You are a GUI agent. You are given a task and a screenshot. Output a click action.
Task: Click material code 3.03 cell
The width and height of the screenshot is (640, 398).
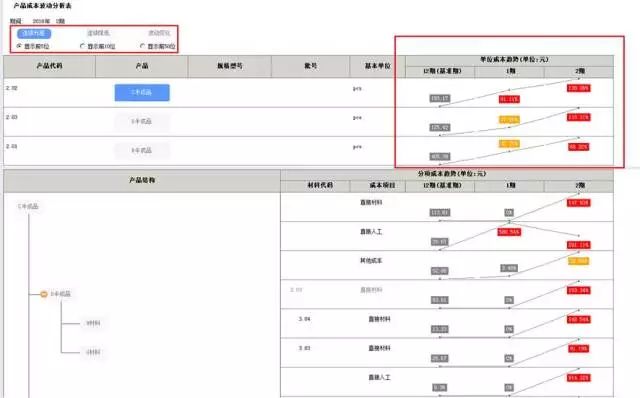click(x=304, y=348)
